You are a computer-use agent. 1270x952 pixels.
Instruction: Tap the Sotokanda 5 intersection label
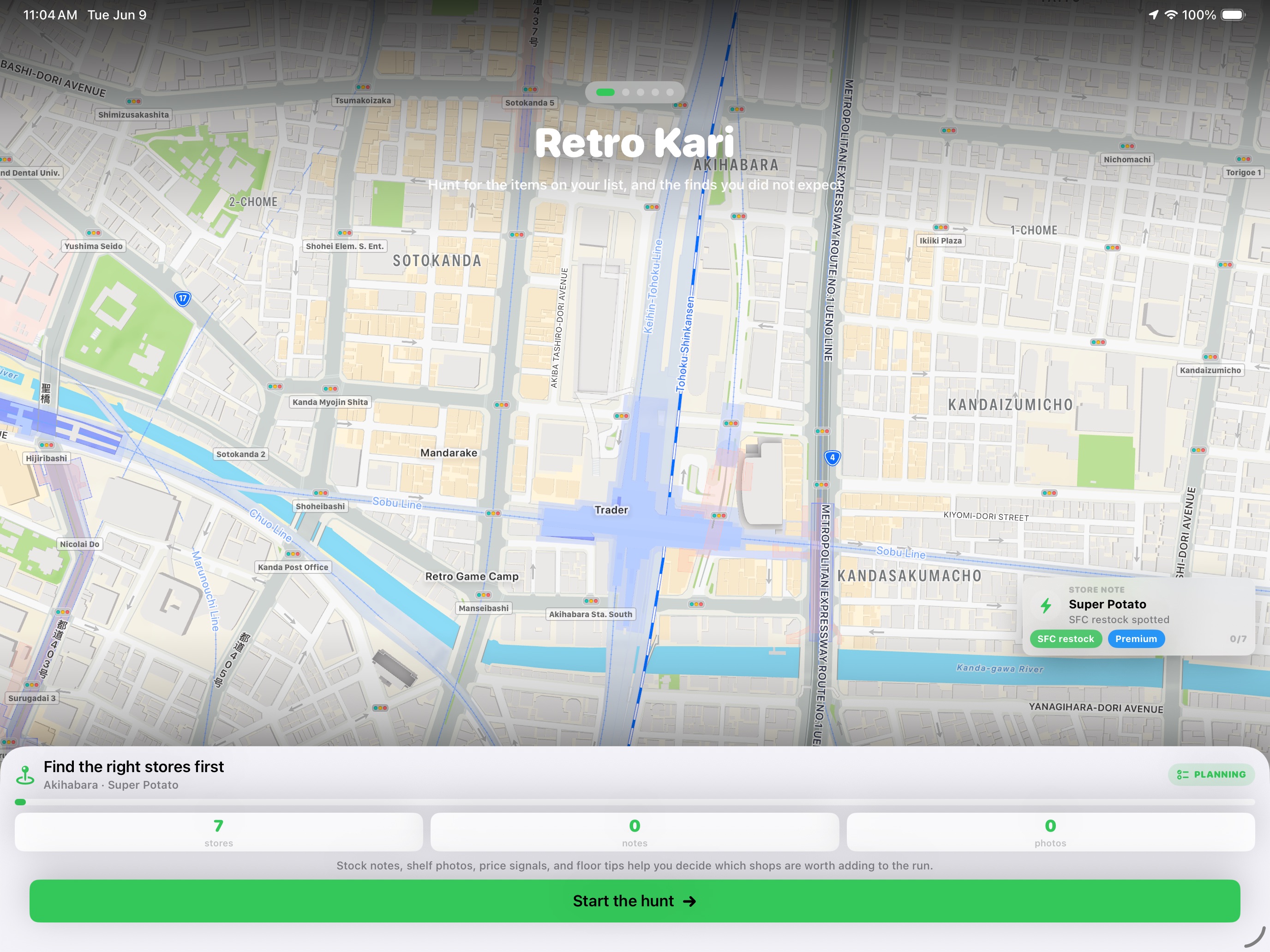coord(529,103)
